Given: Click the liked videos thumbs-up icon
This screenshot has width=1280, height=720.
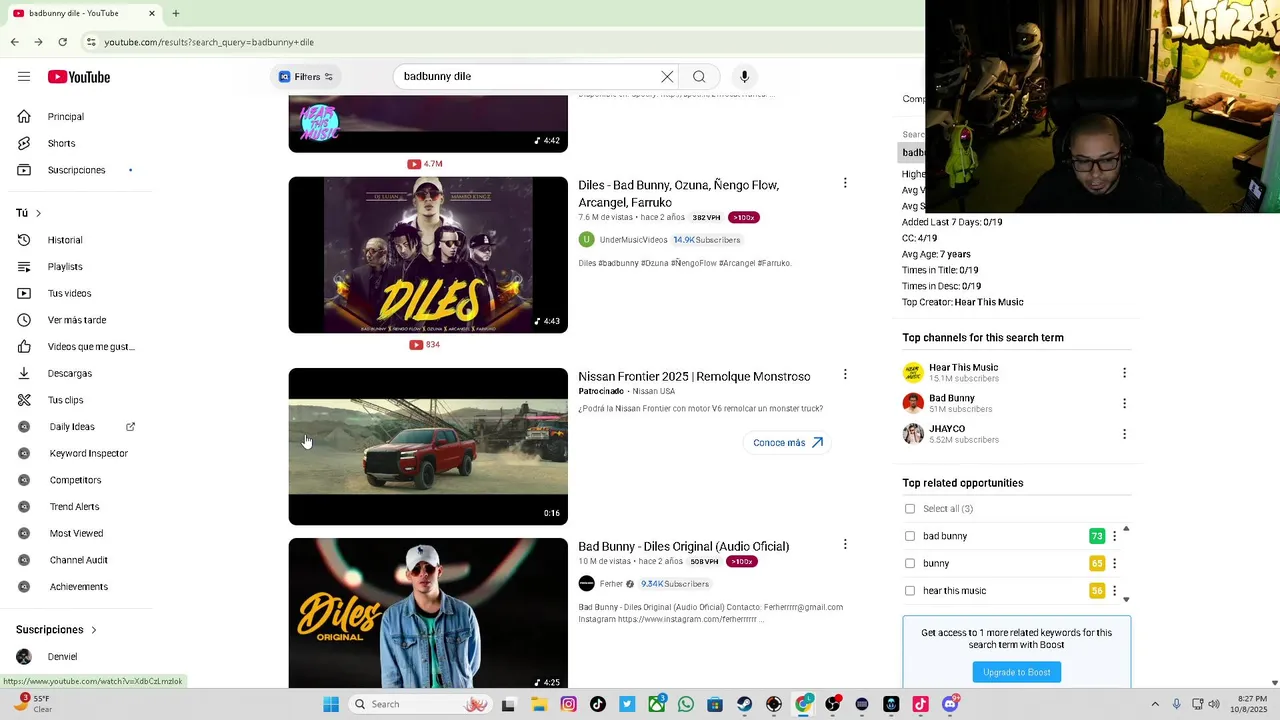Looking at the screenshot, I should coord(24,347).
